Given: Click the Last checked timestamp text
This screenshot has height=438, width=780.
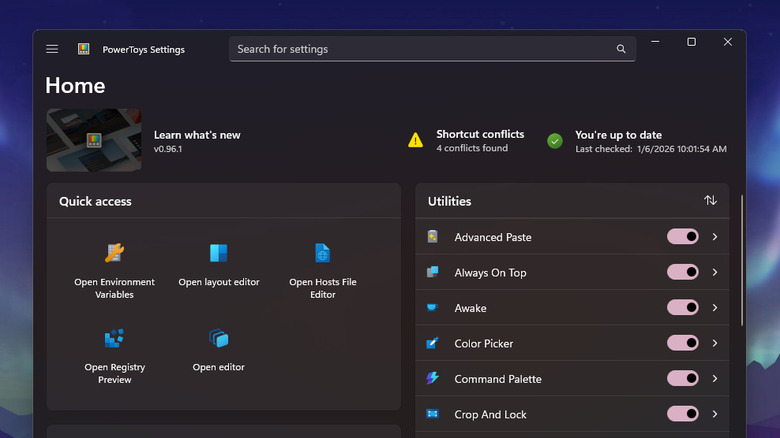Looking at the screenshot, I should click(651, 149).
